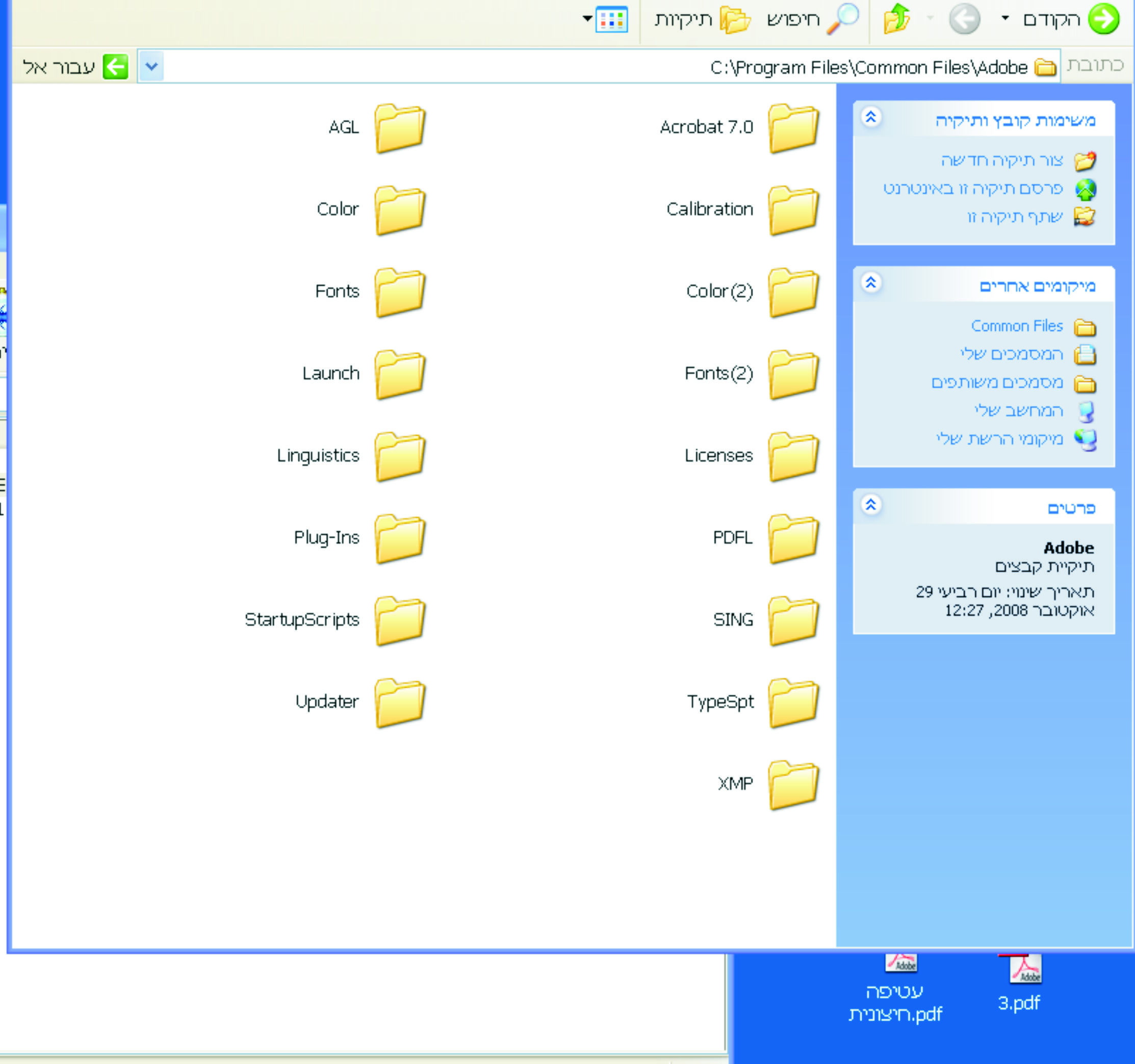Collapse the File and Folder Tasks panel
The image size is (1135, 1064).
(x=871, y=118)
